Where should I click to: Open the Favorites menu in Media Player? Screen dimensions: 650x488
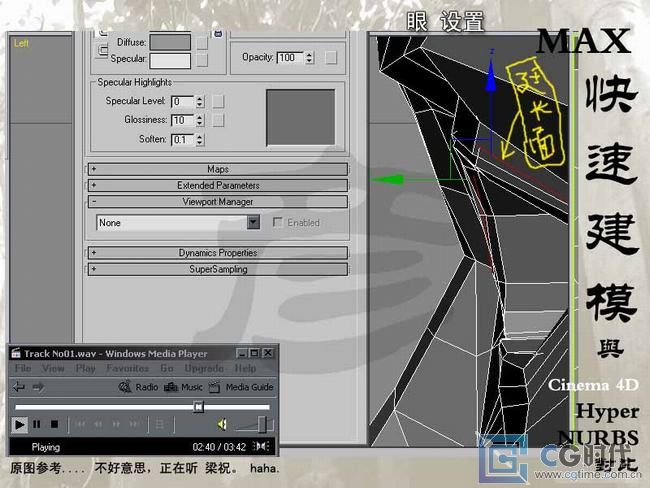click(127, 368)
